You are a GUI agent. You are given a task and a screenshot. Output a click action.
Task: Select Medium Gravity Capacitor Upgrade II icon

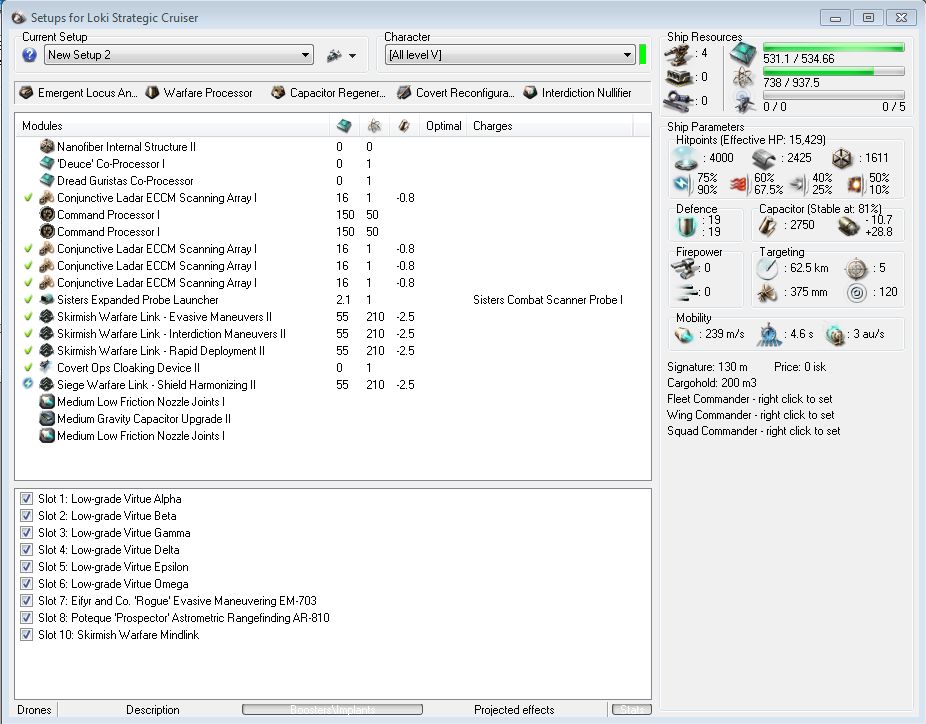(47, 419)
